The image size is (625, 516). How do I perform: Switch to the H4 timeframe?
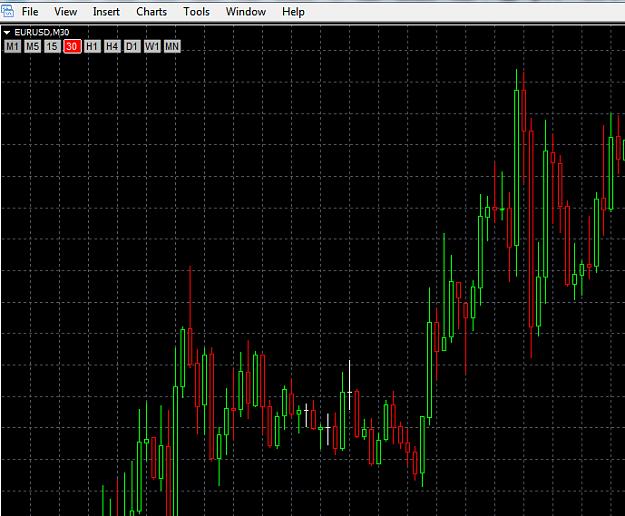pos(112,47)
